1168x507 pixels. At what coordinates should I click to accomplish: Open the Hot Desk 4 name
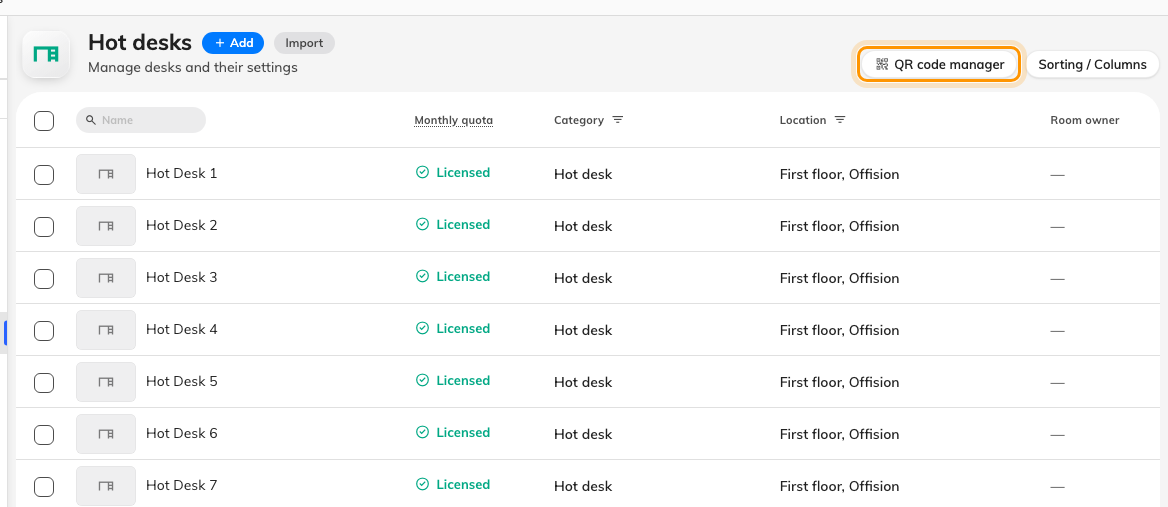(182, 330)
